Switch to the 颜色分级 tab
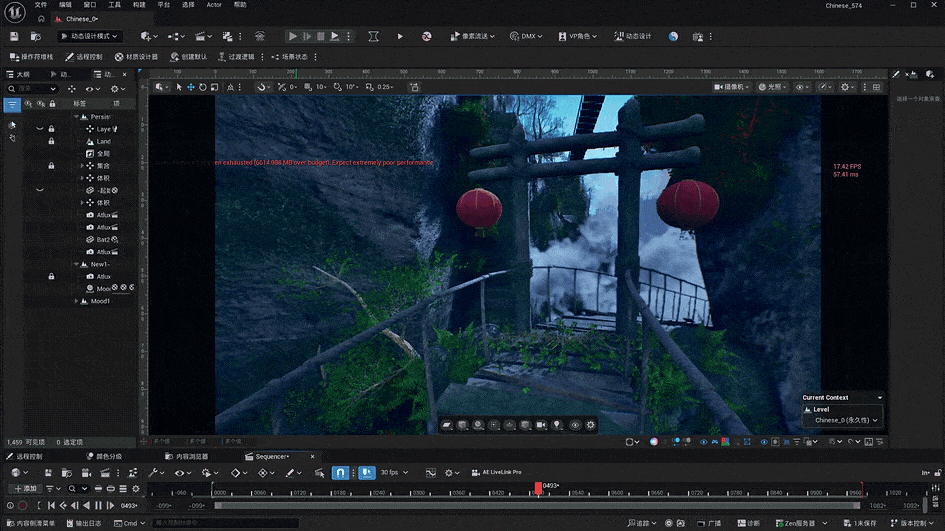 (x=104, y=457)
